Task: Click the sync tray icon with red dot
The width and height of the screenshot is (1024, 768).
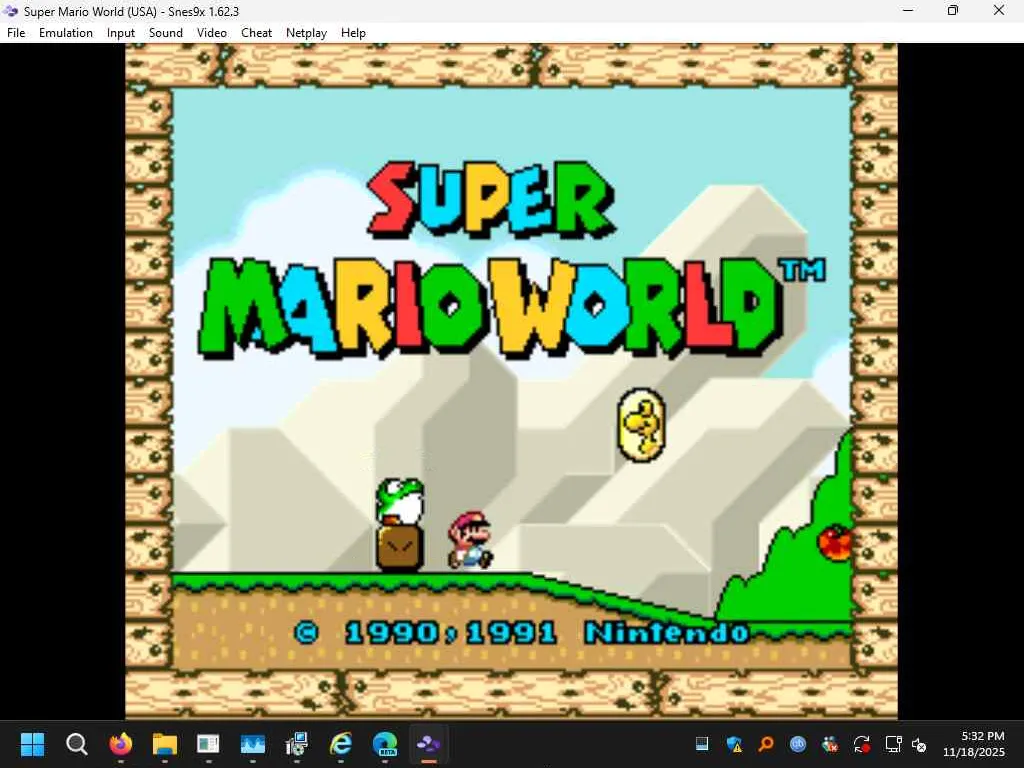Action: click(x=861, y=744)
